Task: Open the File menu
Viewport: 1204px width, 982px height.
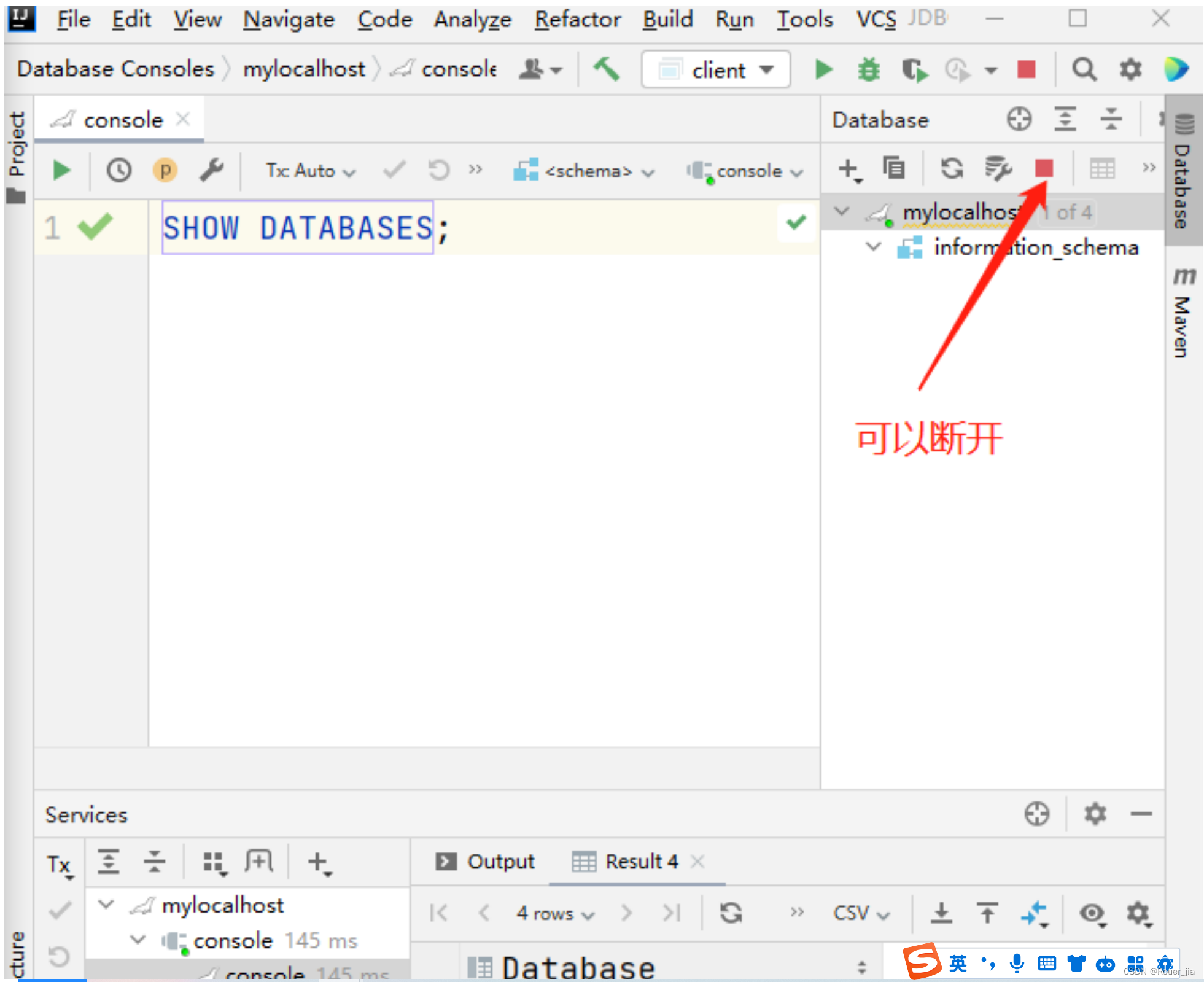Action: (x=73, y=20)
